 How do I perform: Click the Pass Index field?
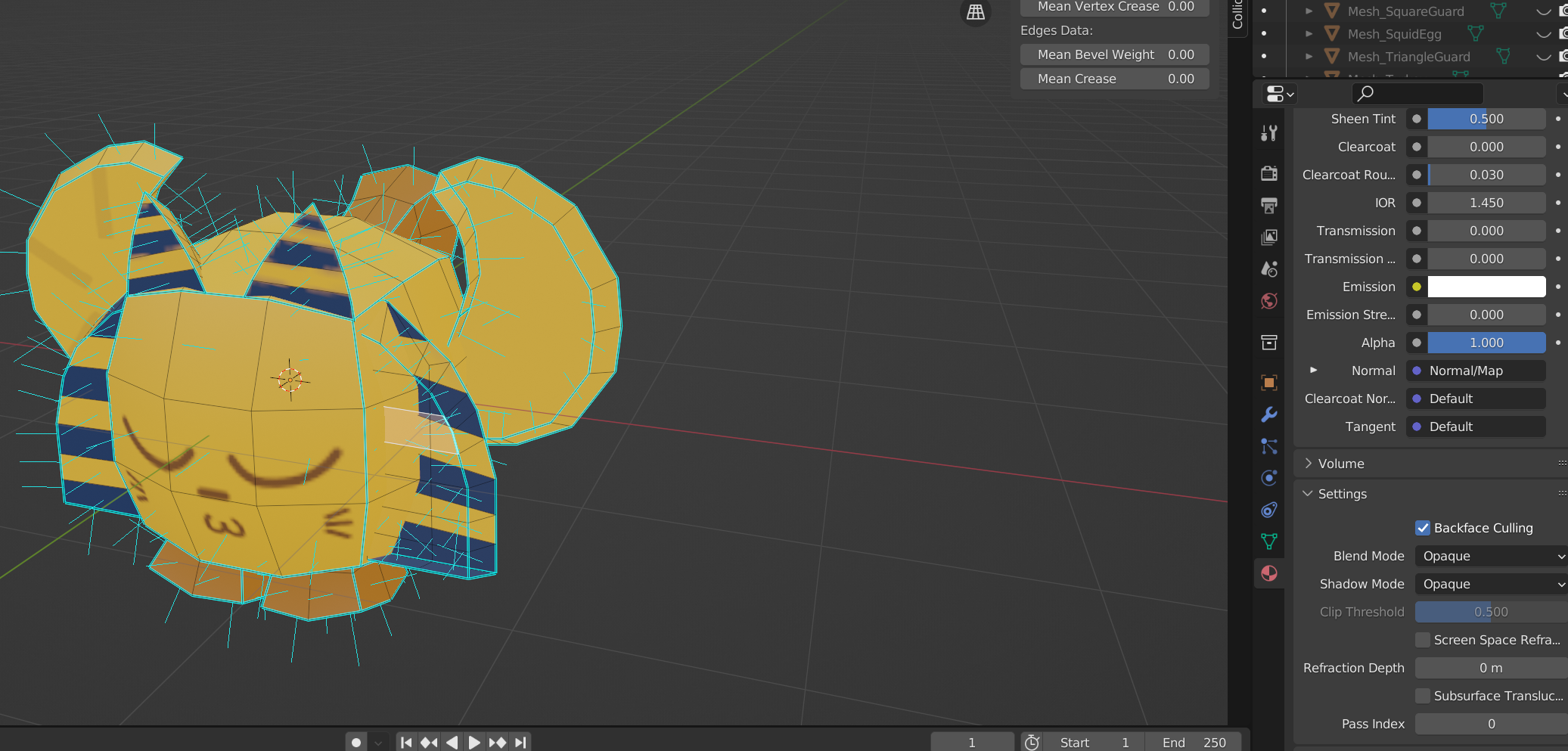click(x=1492, y=724)
